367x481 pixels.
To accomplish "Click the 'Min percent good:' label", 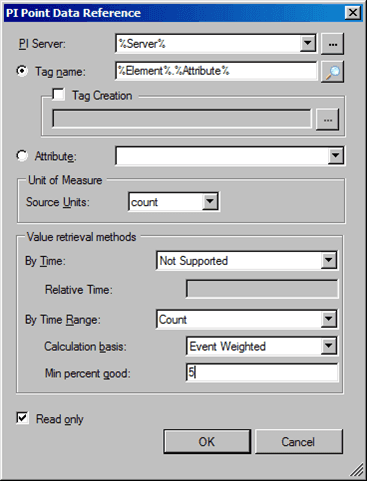I will pos(88,373).
